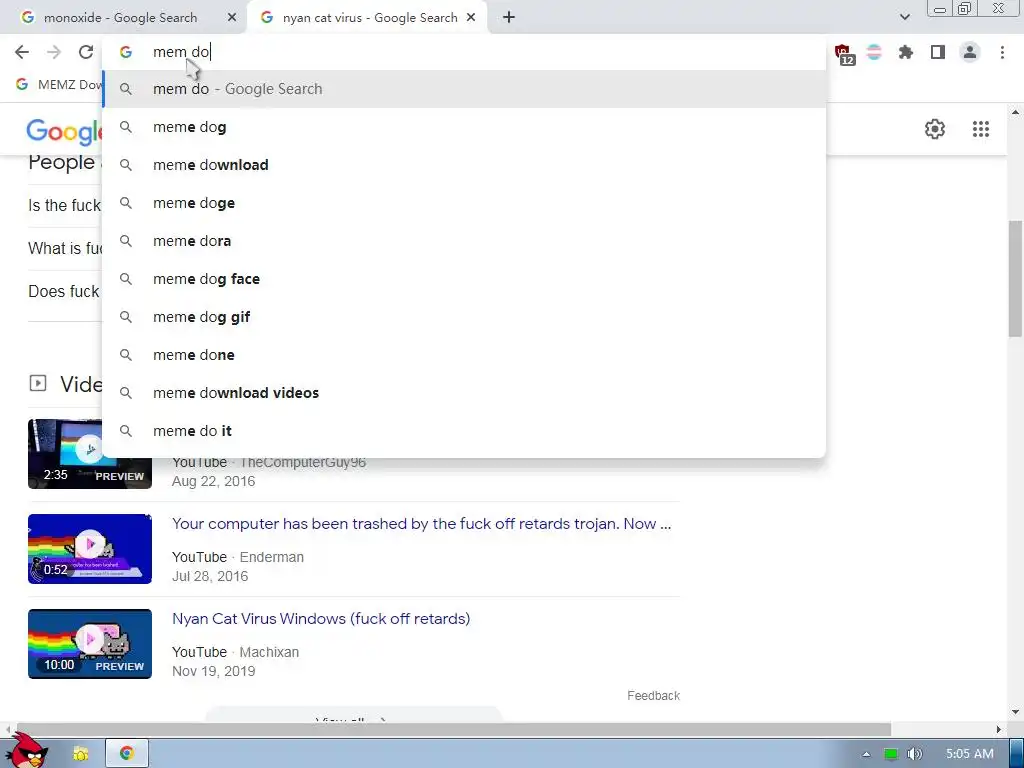Play the 0:52 Enderman video thumbnail
The height and width of the screenshot is (768, 1024).
point(89,549)
